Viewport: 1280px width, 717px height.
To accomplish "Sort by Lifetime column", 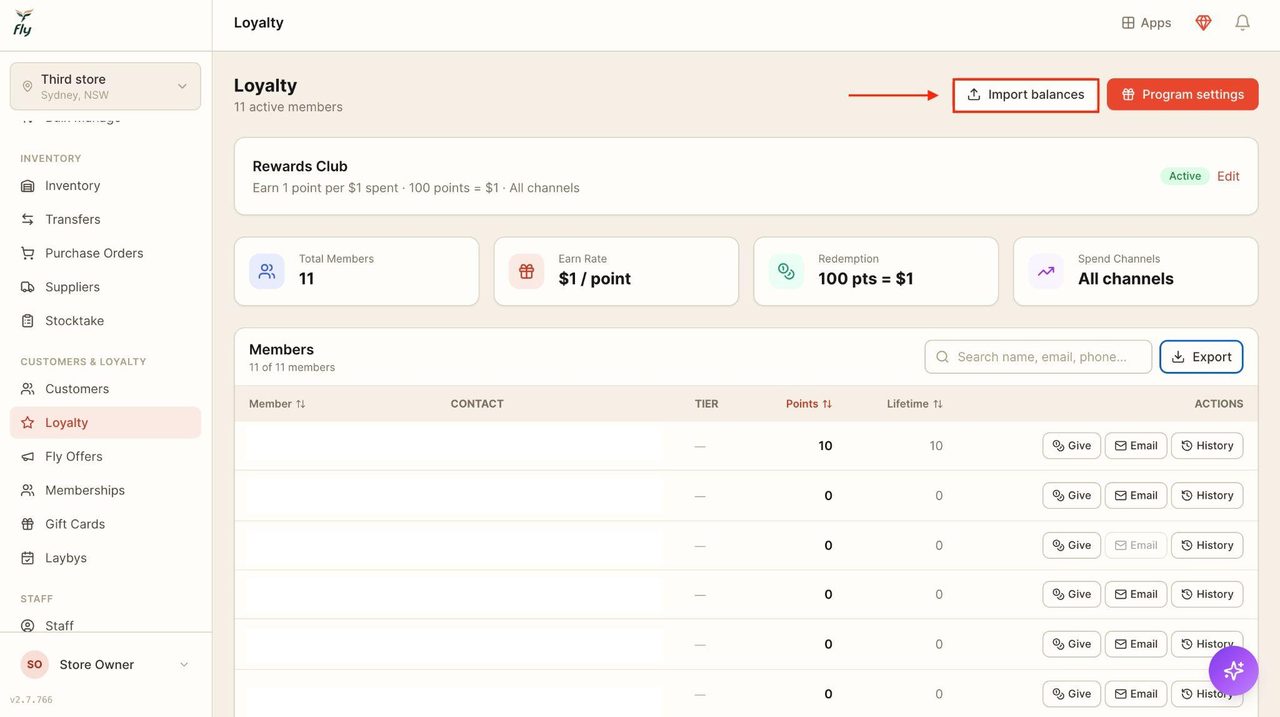I will 915,404.
